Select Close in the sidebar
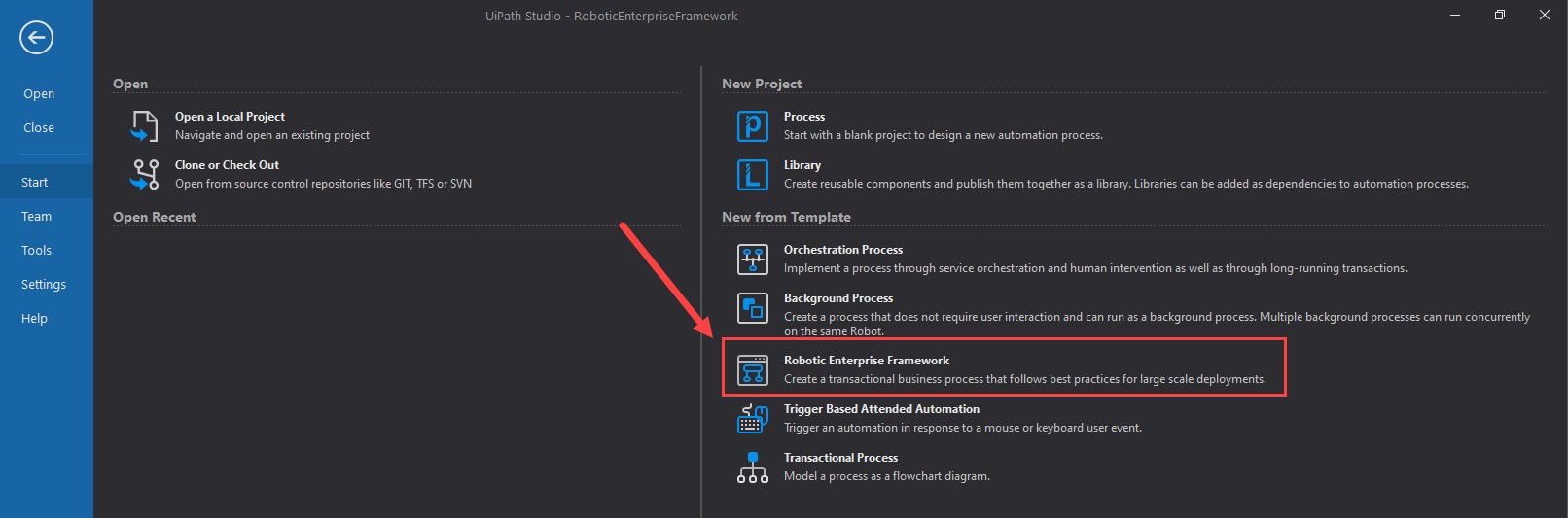This screenshot has height=518, width=1568. click(39, 128)
